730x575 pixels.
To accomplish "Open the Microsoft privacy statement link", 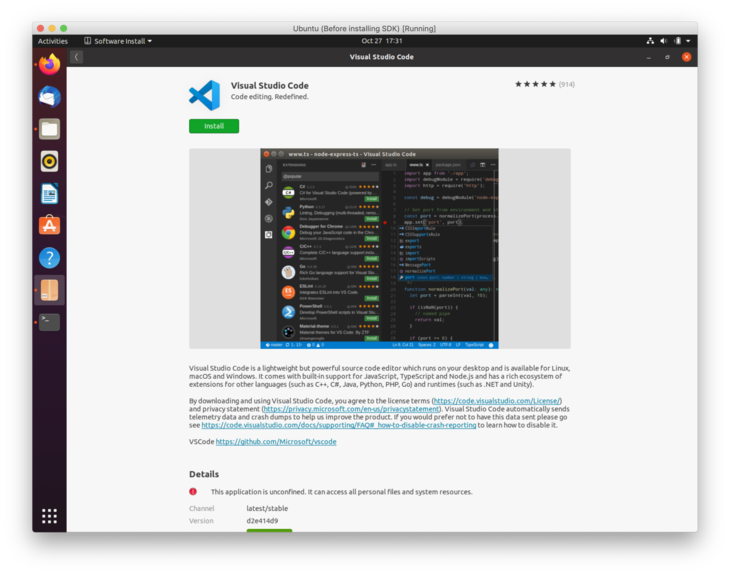I will point(351,409).
